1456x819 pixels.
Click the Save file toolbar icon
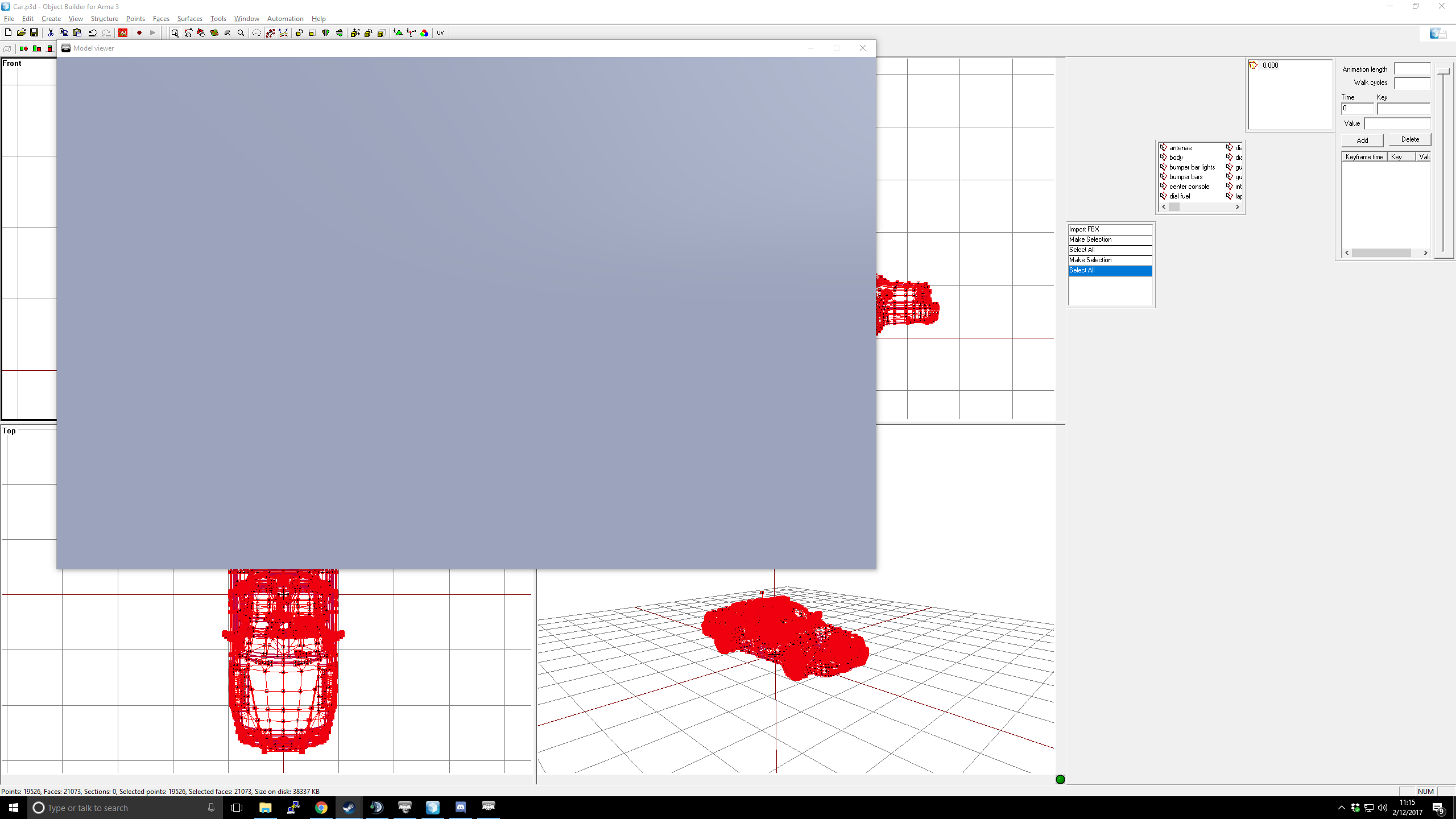click(34, 33)
